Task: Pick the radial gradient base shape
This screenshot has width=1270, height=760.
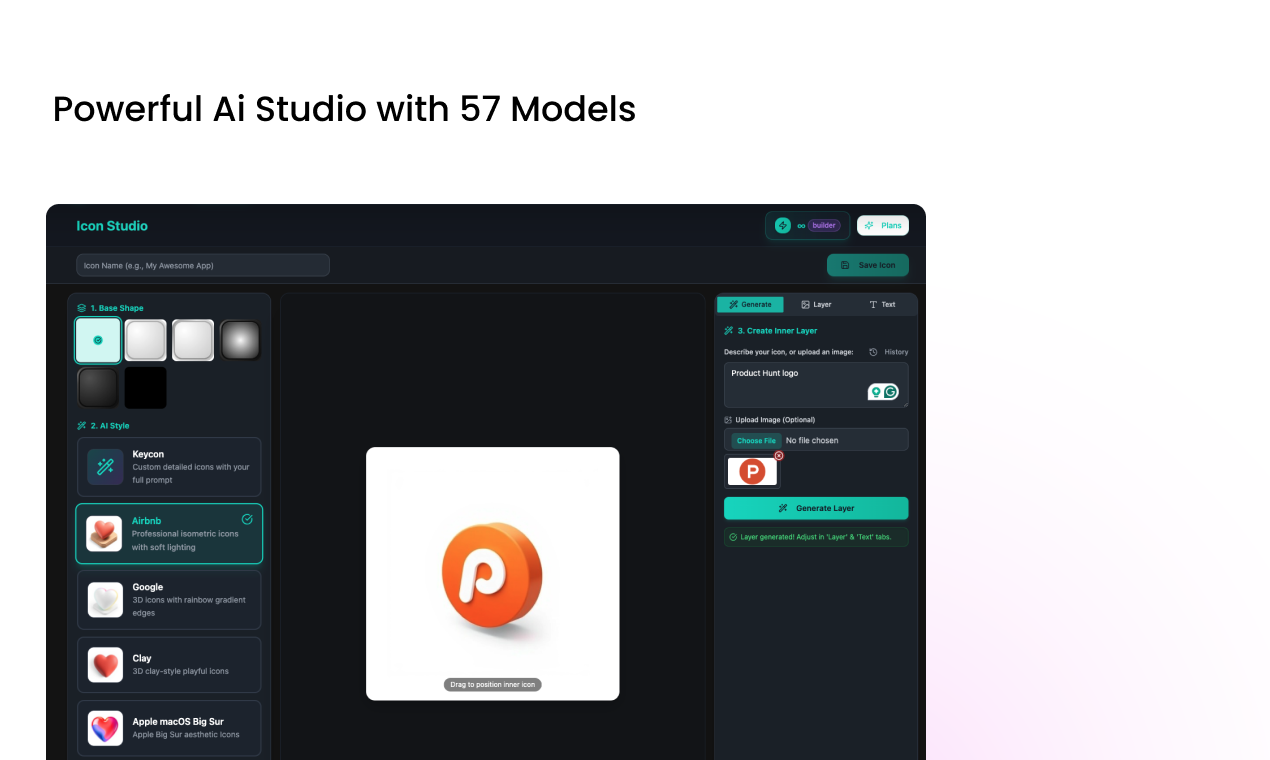Action: coord(240,340)
